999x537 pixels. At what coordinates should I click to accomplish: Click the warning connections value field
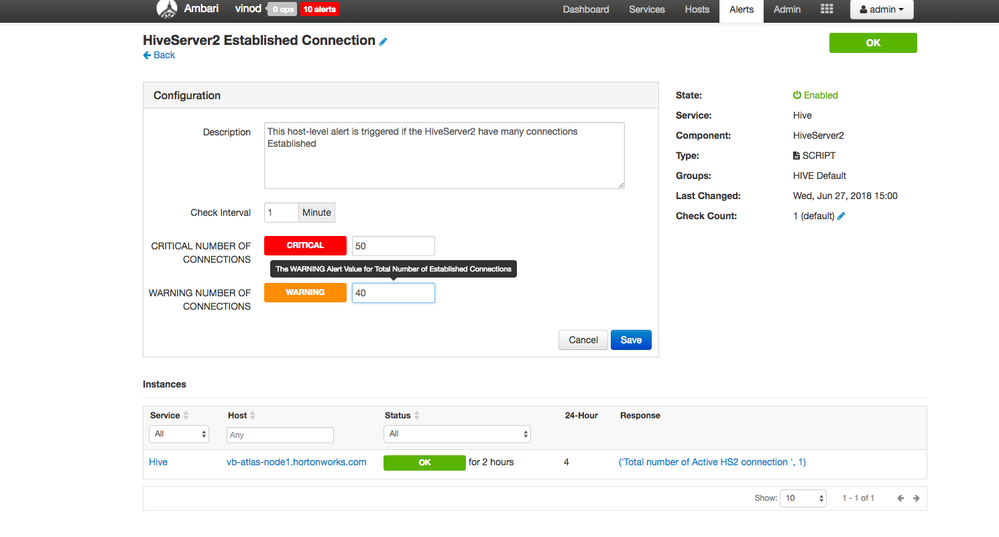[393, 293]
